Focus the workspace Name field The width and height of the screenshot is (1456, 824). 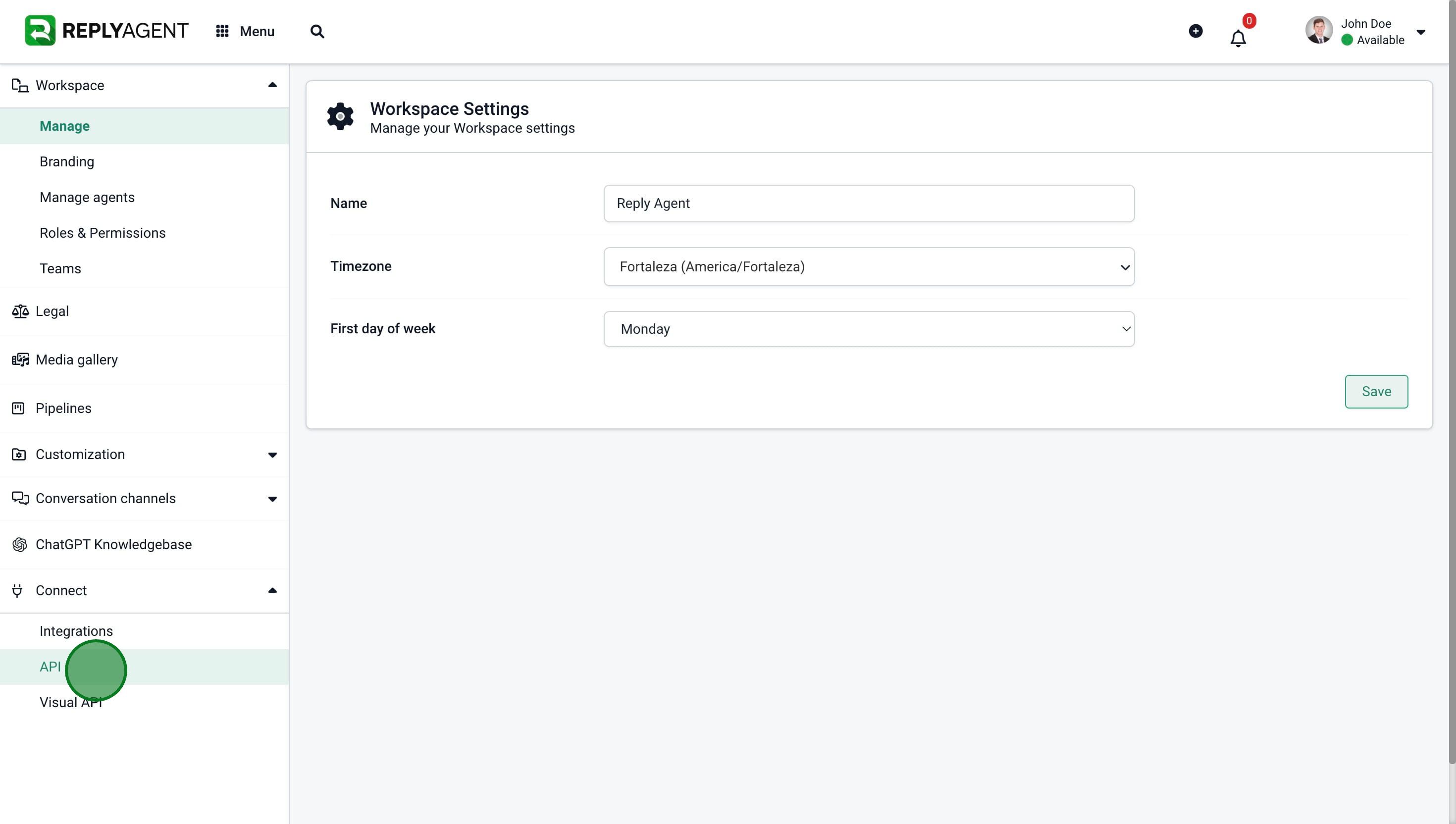[869, 203]
